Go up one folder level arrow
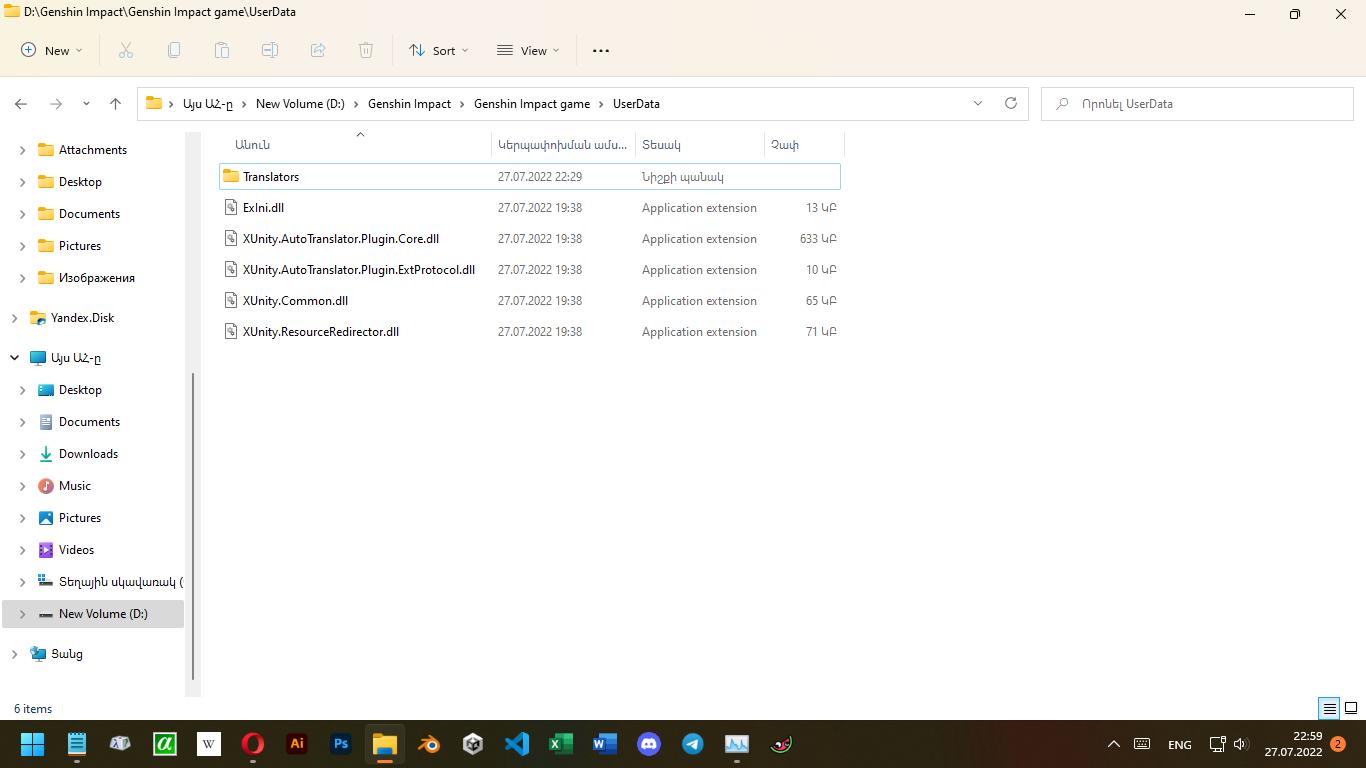1366x768 pixels. click(x=115, y=104)
